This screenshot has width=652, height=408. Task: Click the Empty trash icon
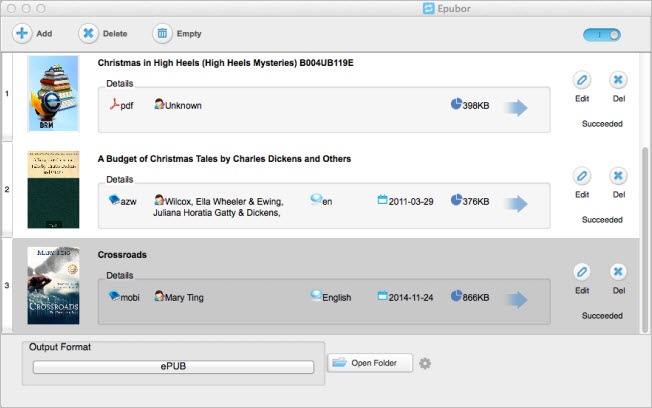click(x=162, y=33)
